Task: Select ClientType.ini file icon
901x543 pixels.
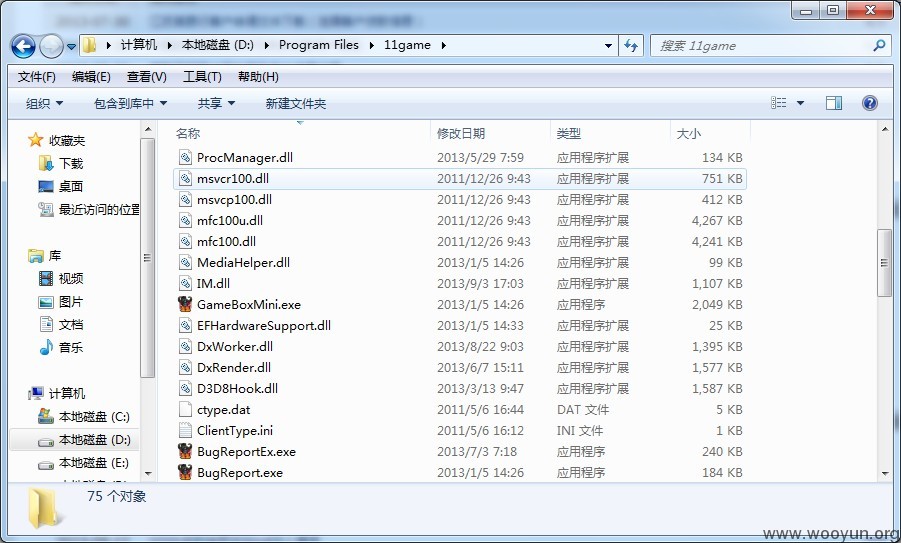Action: tap(185, 430)
